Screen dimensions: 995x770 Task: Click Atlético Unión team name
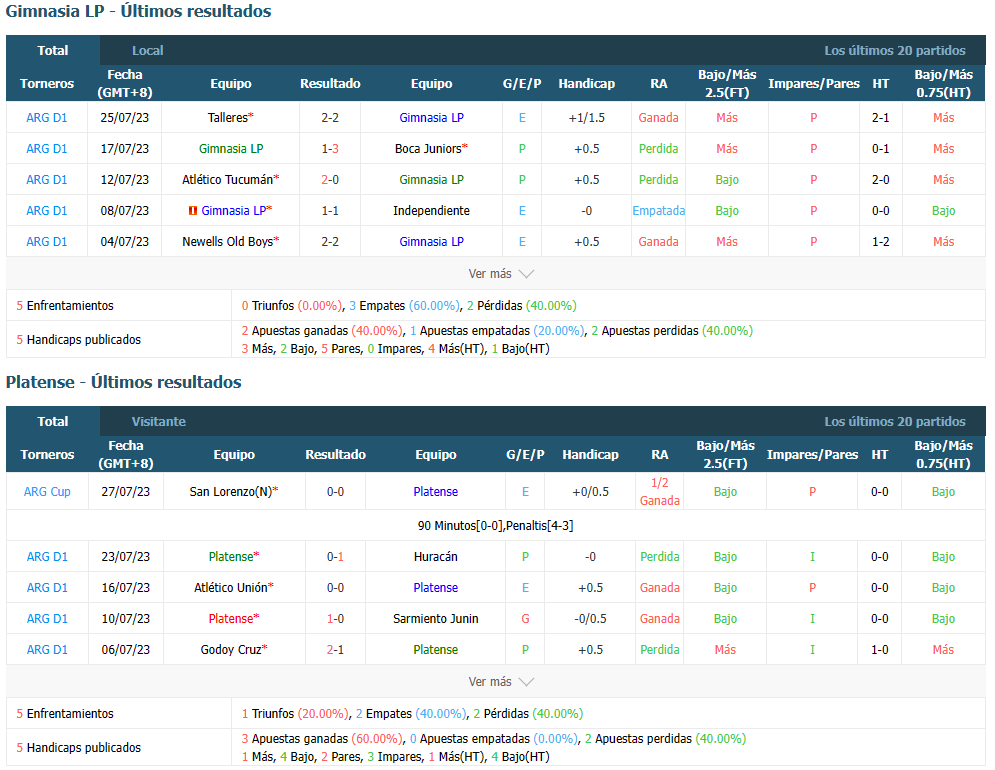tap(231, 588)
